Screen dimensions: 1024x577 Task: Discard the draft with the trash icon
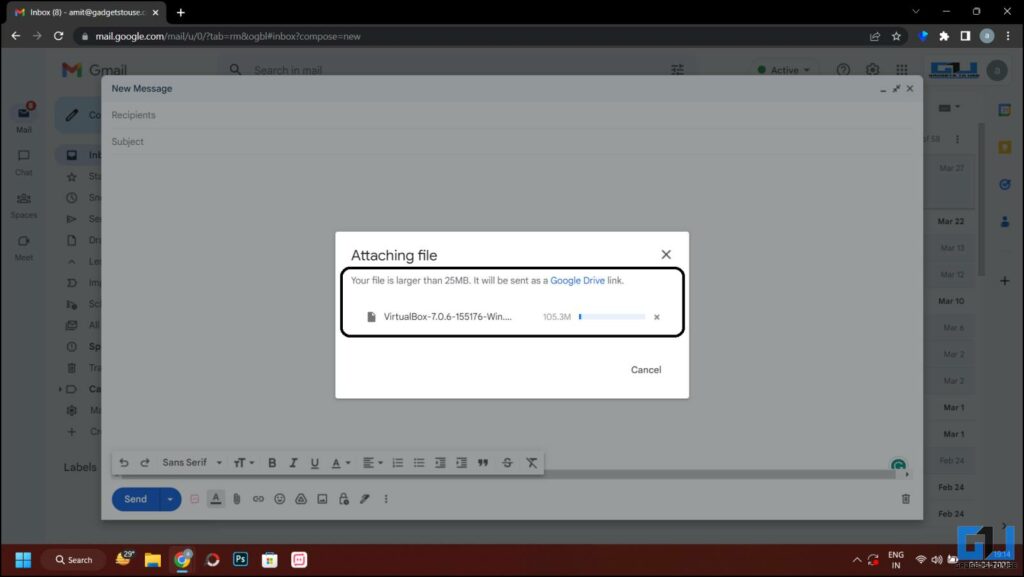click(906, 498)
